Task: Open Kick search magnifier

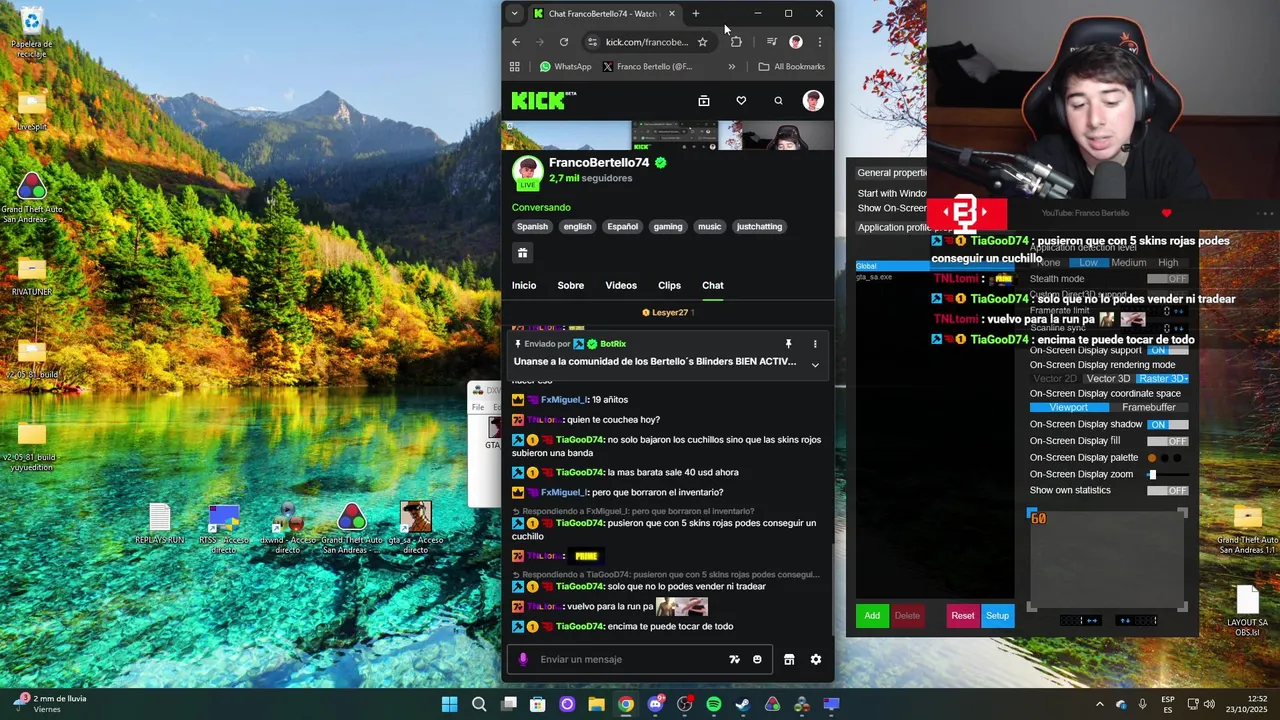Action: pos(778,101)
